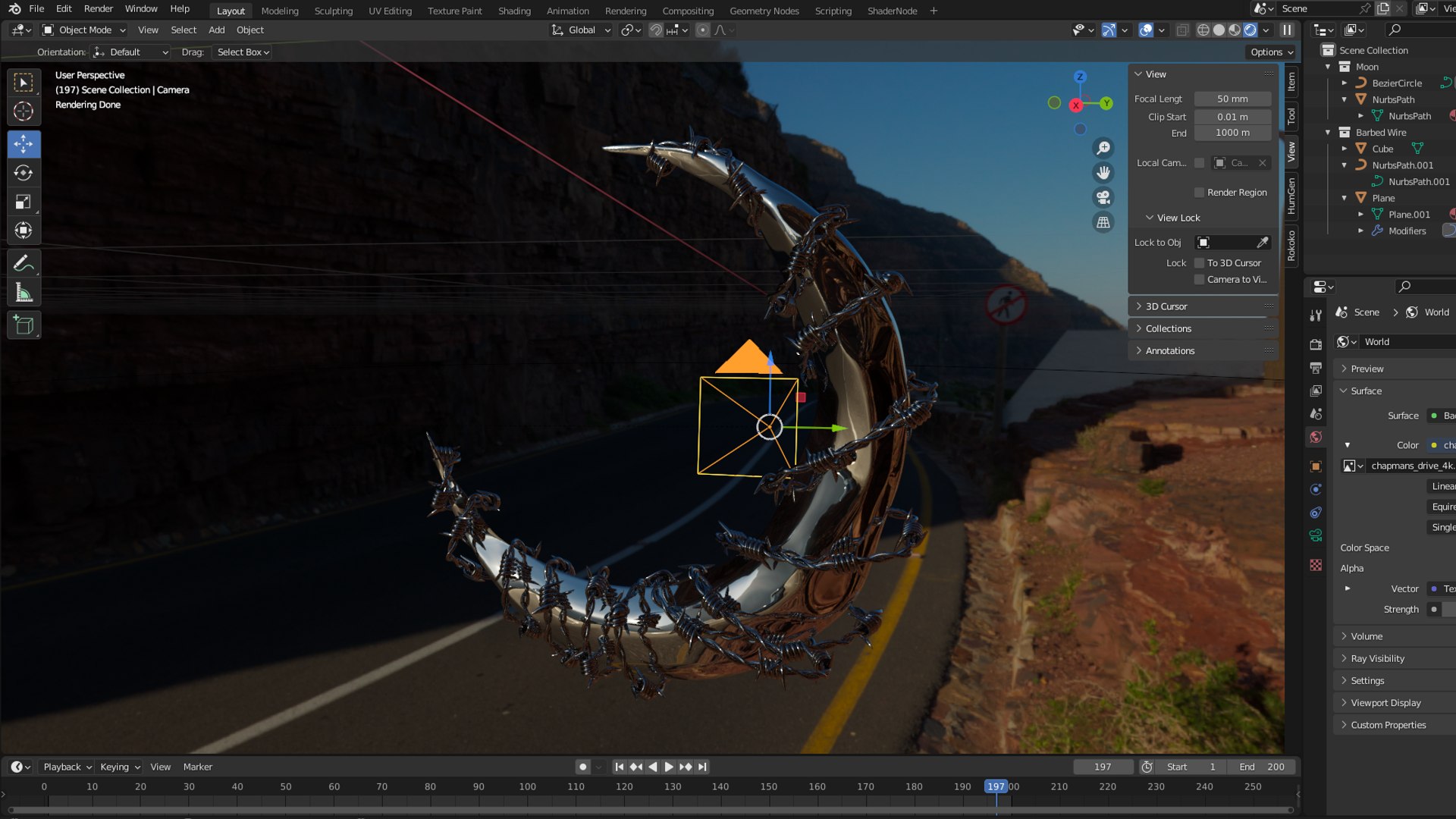Open the Physics properties tab icon
The width and height of the screenshot is (1456, 819).
(1316, 489)
